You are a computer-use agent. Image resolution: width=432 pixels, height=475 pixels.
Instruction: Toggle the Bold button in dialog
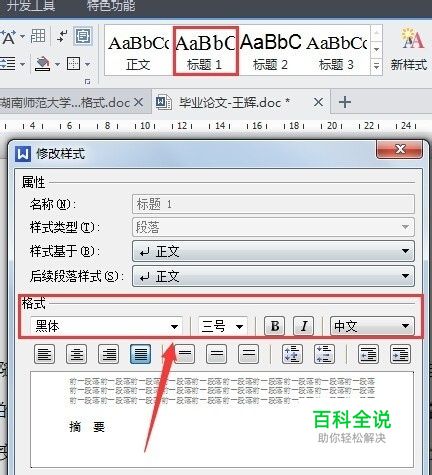pyautogui.click(x=275, y=326)
